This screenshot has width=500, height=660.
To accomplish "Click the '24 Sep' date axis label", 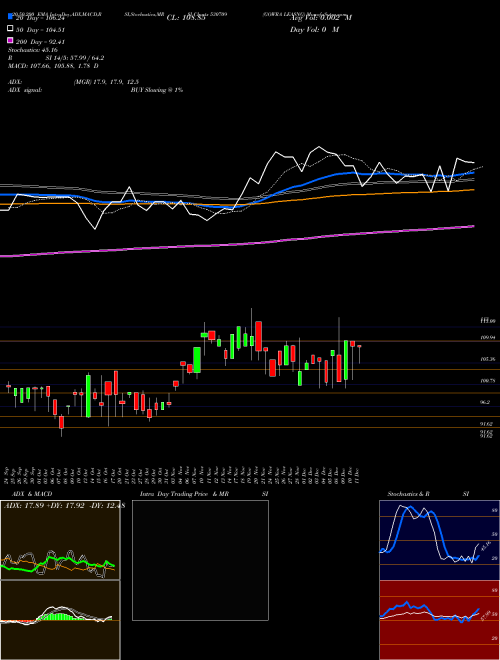I will pos(8,475).
